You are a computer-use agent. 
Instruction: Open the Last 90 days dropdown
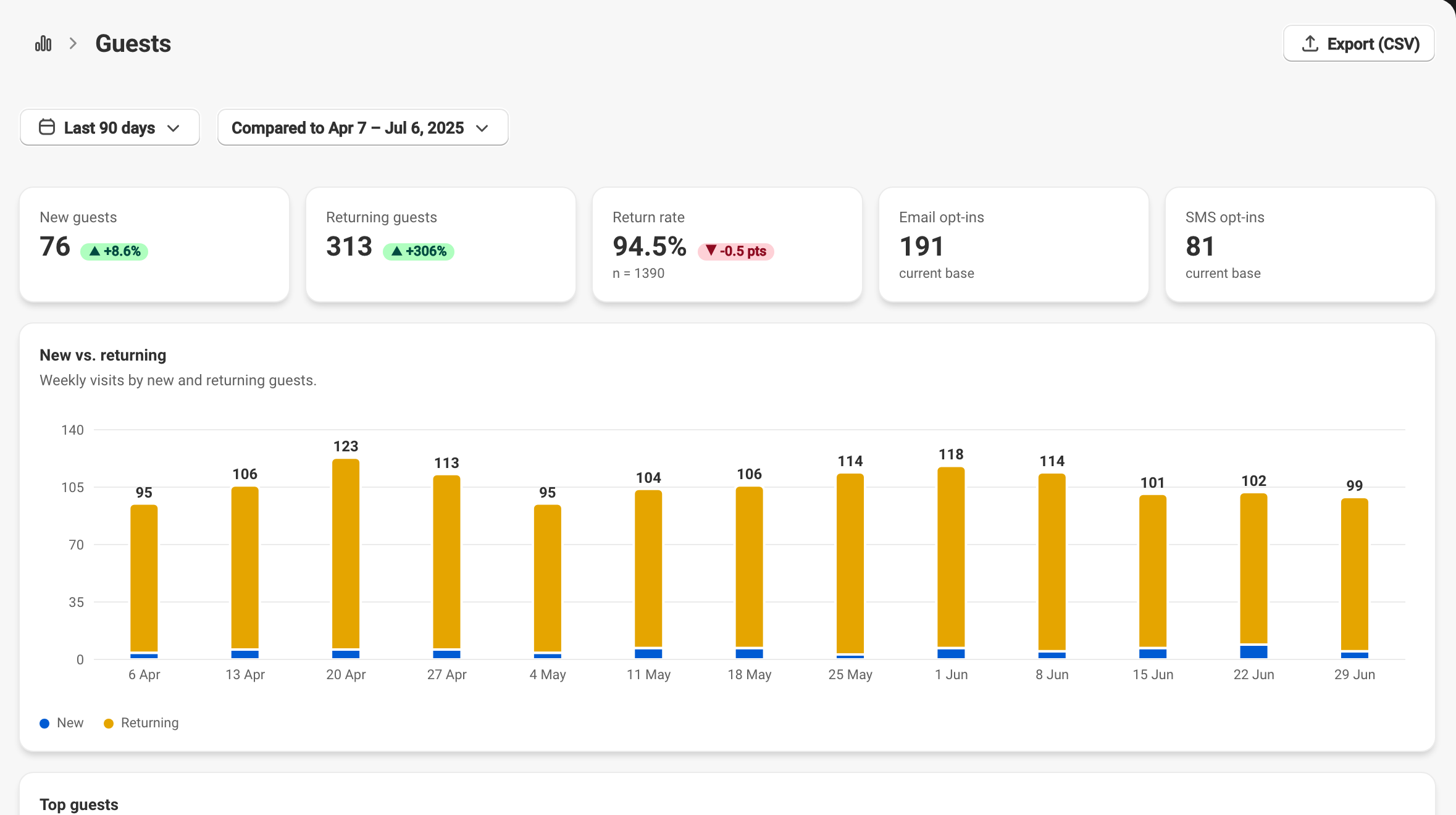tap(110, 127)
